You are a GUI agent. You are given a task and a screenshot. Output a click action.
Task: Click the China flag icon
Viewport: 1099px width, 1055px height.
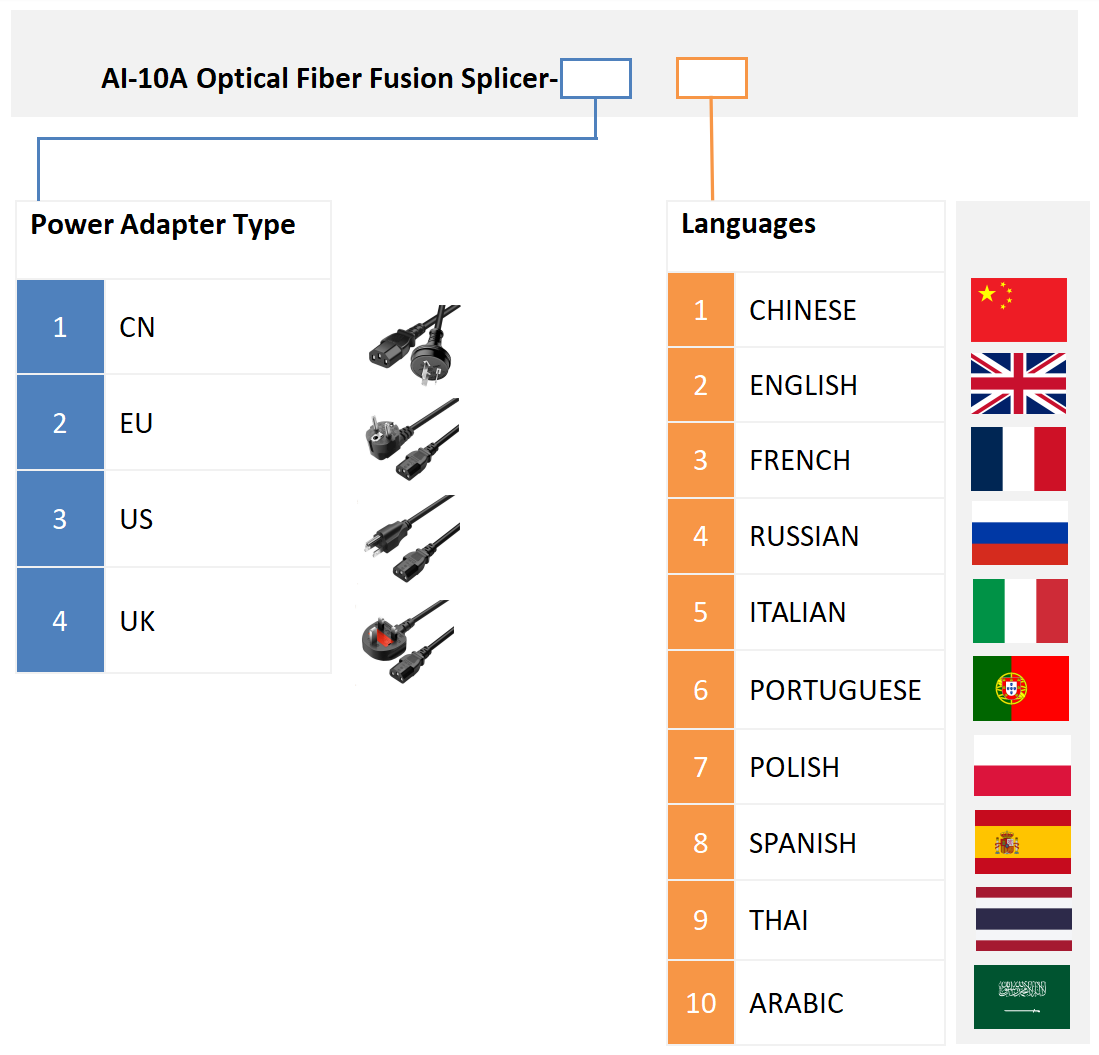(x=1018, y=310)
